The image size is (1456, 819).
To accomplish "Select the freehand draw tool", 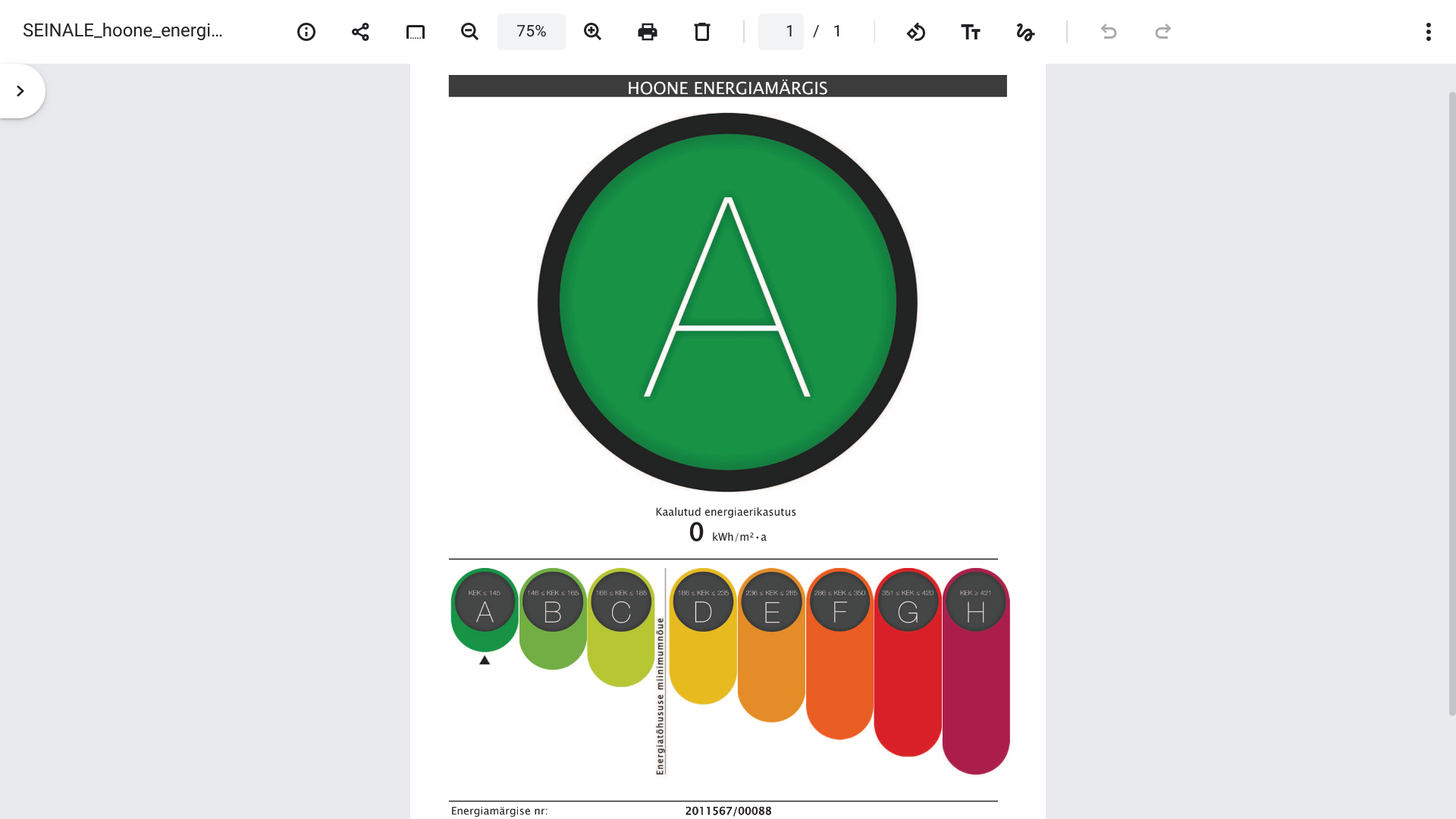I will 1025,32.
